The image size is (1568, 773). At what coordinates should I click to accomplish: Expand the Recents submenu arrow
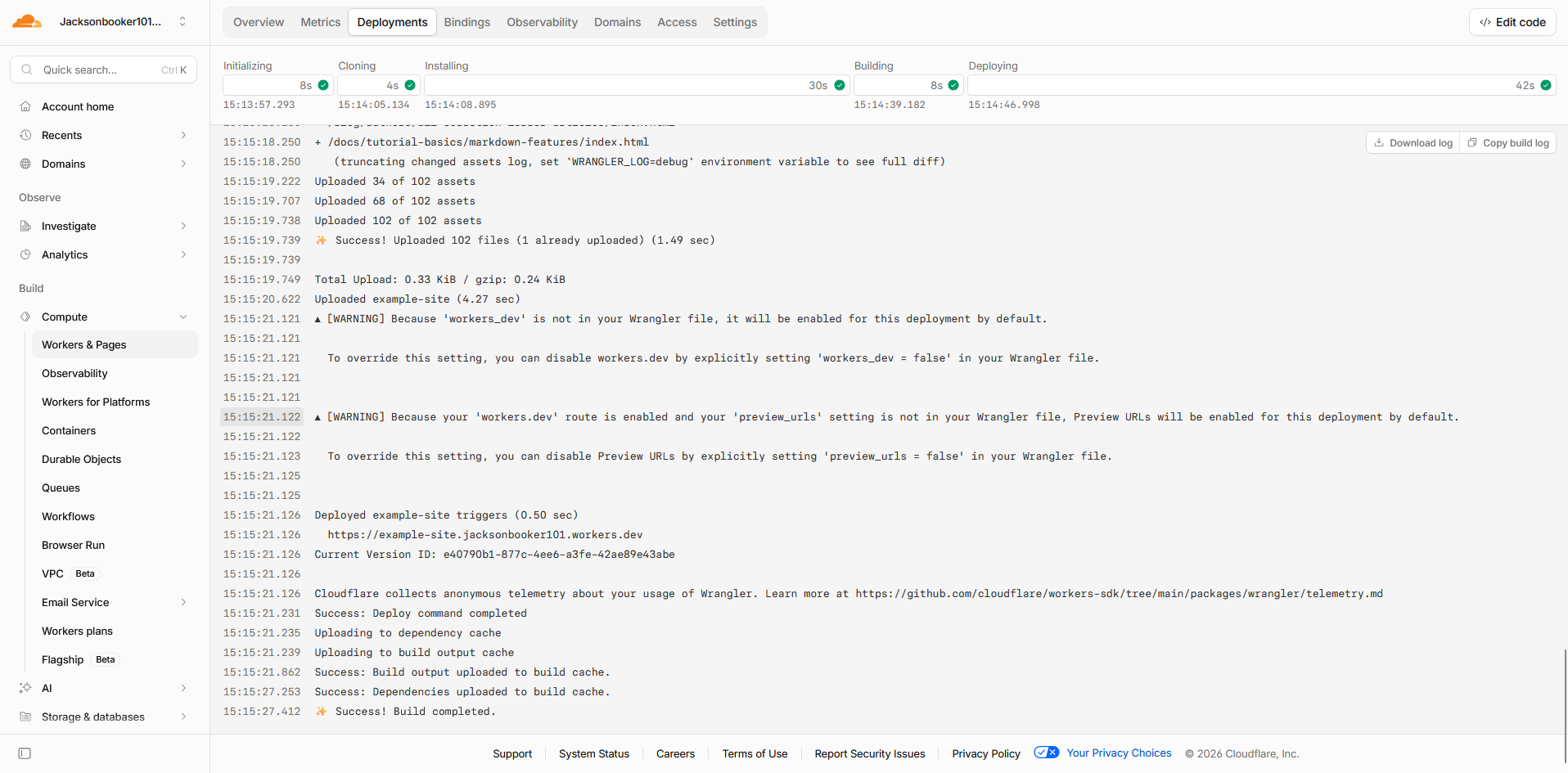(x=183, y=135)
